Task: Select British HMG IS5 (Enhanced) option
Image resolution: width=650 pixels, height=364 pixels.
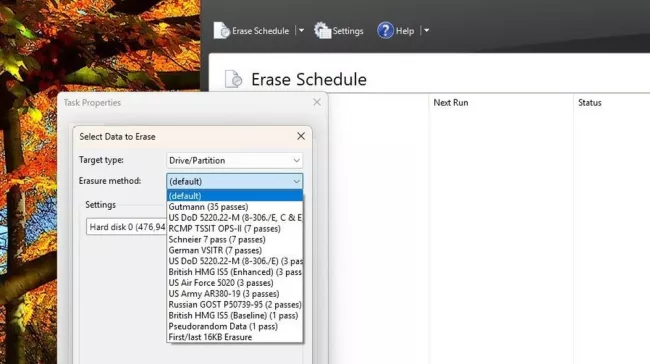Action: pyautogui.click(x=235, y=272)
